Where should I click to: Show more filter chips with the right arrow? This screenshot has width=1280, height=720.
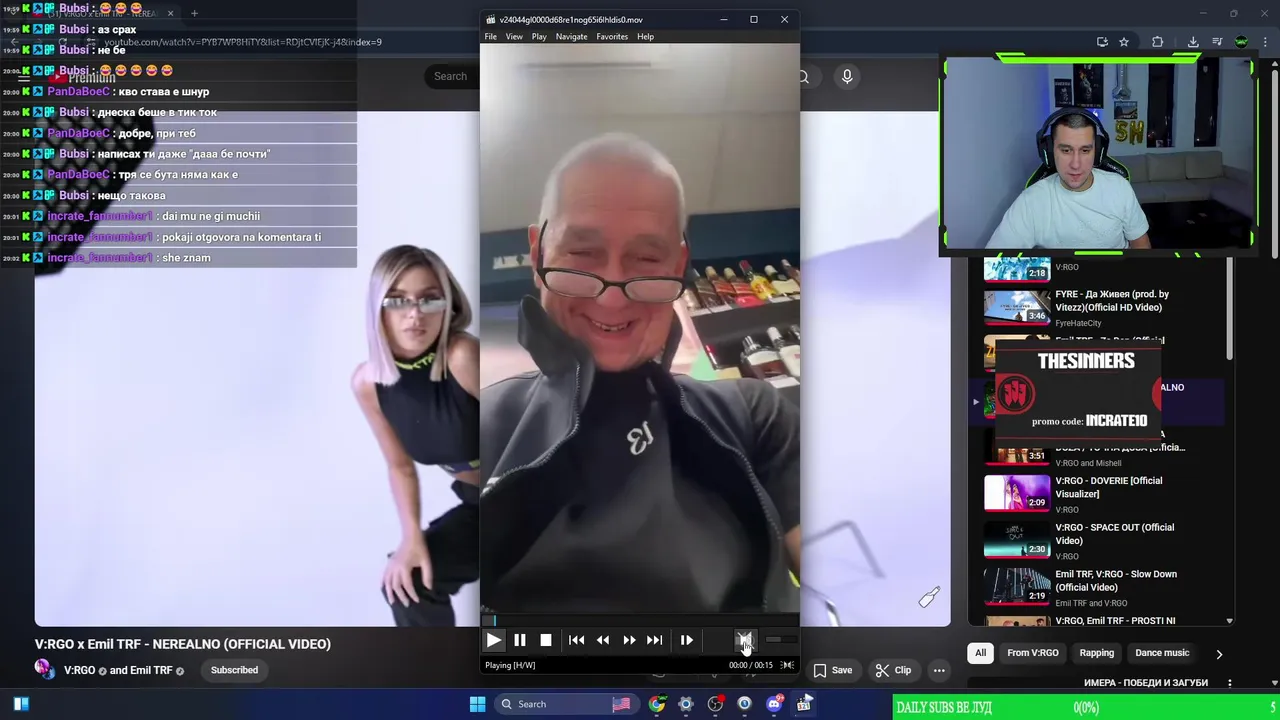tap(1219, 654)
